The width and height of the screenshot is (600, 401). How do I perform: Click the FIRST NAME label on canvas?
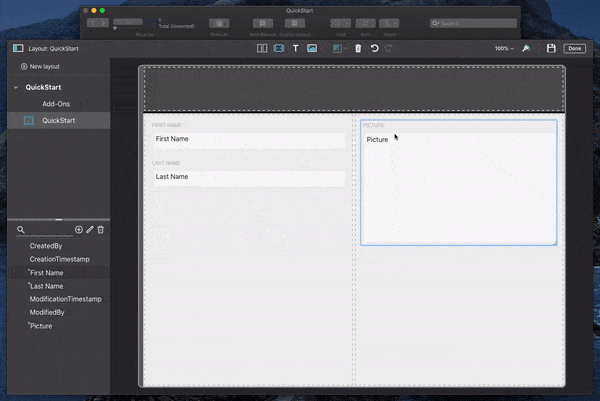tap(167, 125)
